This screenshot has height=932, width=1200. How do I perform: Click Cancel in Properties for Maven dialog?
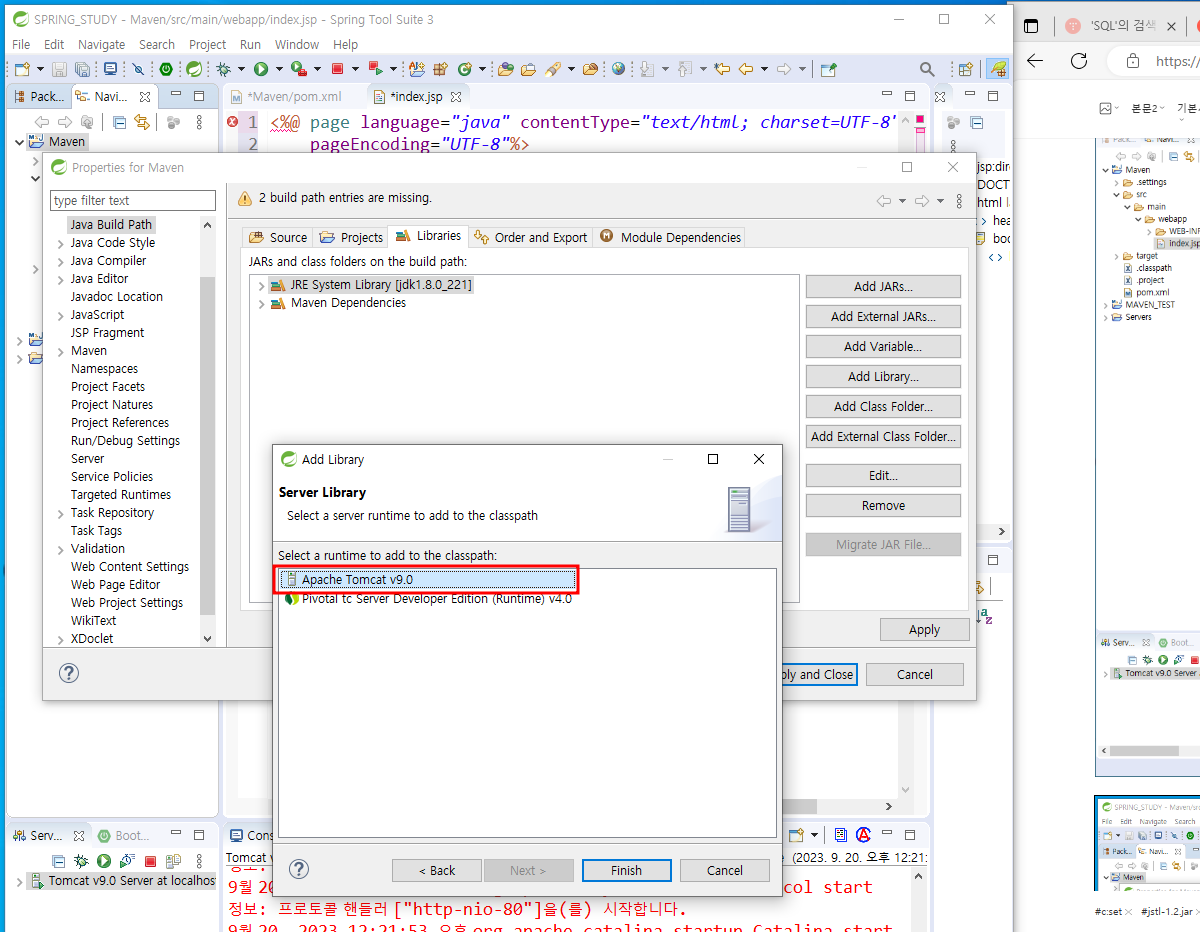click(914, 674)
